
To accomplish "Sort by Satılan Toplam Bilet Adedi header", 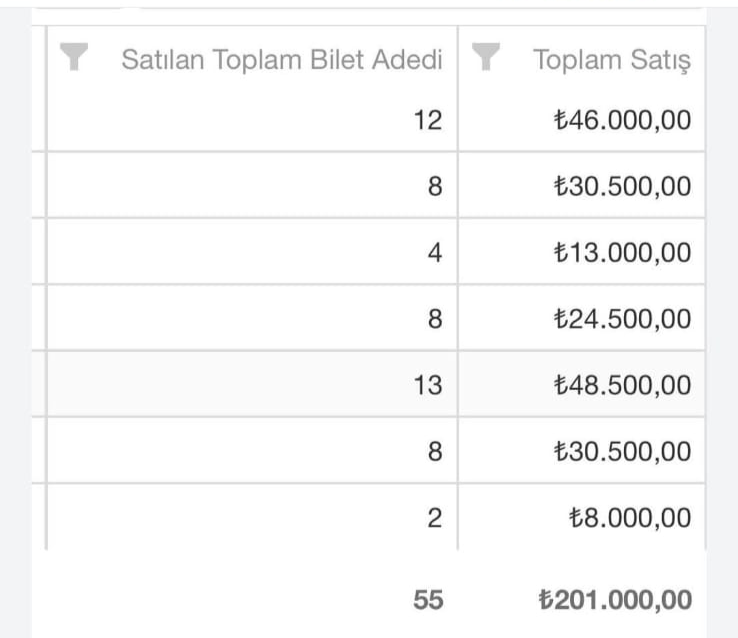I will pos(281,60).
